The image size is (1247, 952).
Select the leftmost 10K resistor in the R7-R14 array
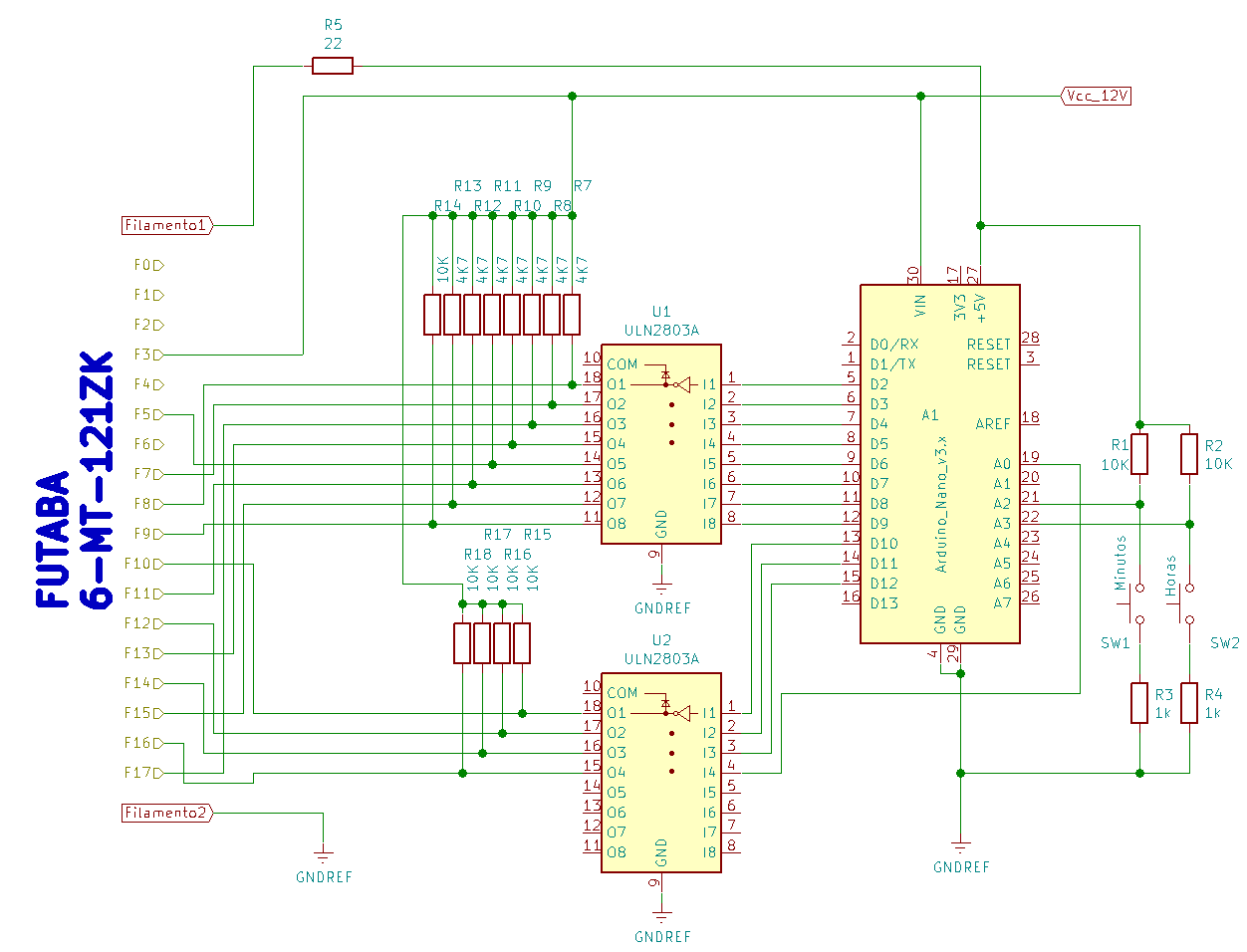pyautogui.click(x=432, y=315)
